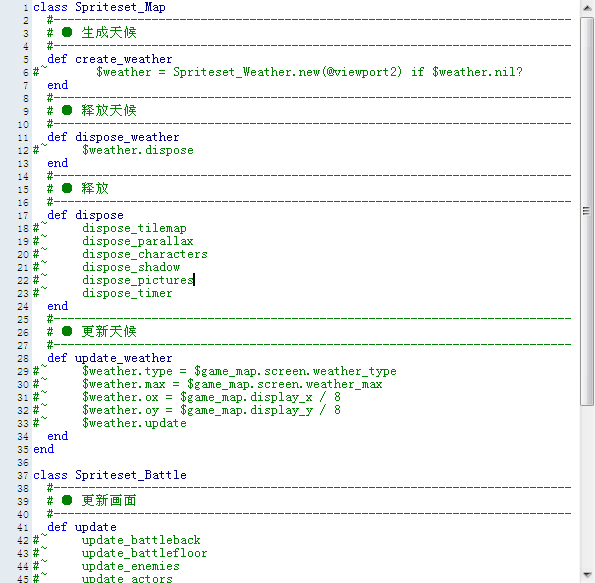
Task: Click 'def update_weather' on line 28
Action: click(109, 358)
